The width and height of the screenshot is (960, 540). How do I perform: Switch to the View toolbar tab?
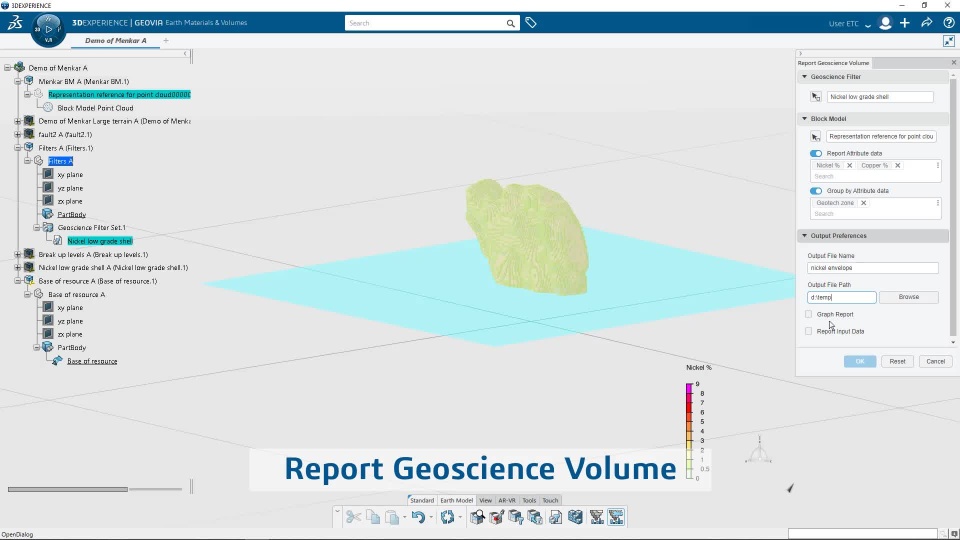(486, 500)
